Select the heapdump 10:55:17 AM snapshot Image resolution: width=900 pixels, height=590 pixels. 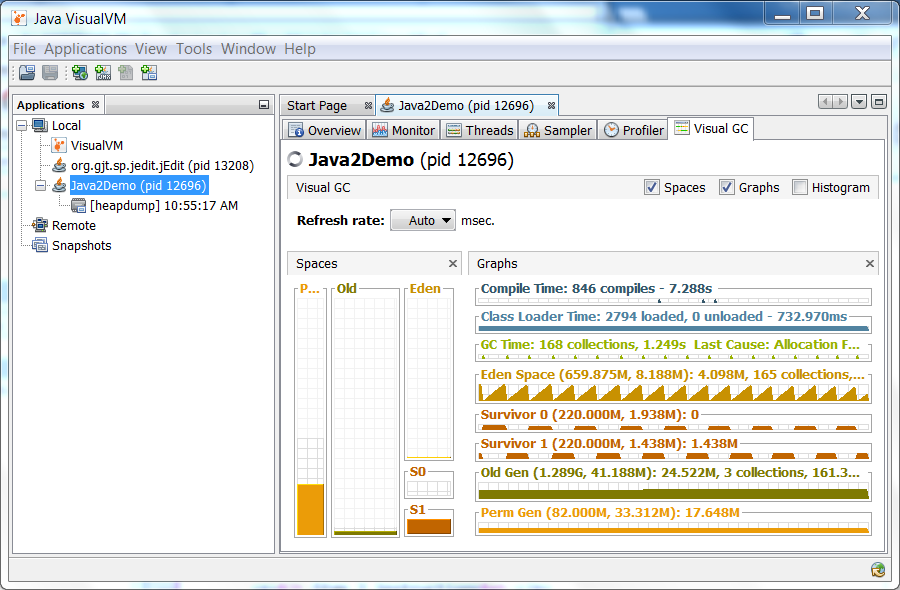pyautogui.click(x=150, y=205)
